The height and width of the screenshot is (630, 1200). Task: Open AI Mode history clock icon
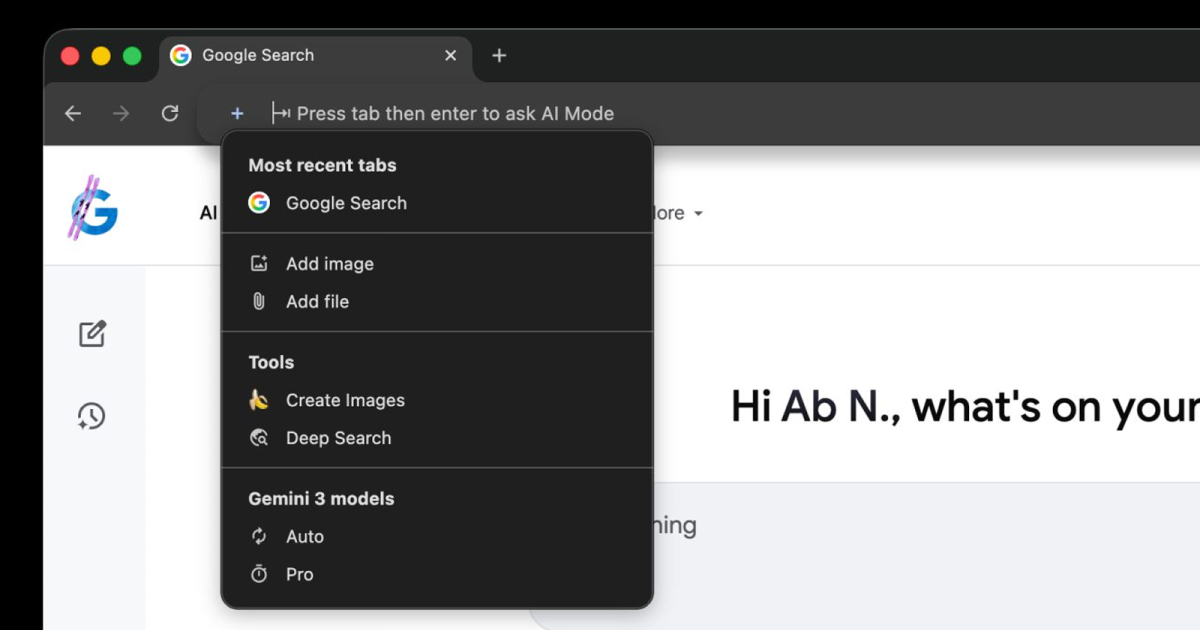point(92,416)
